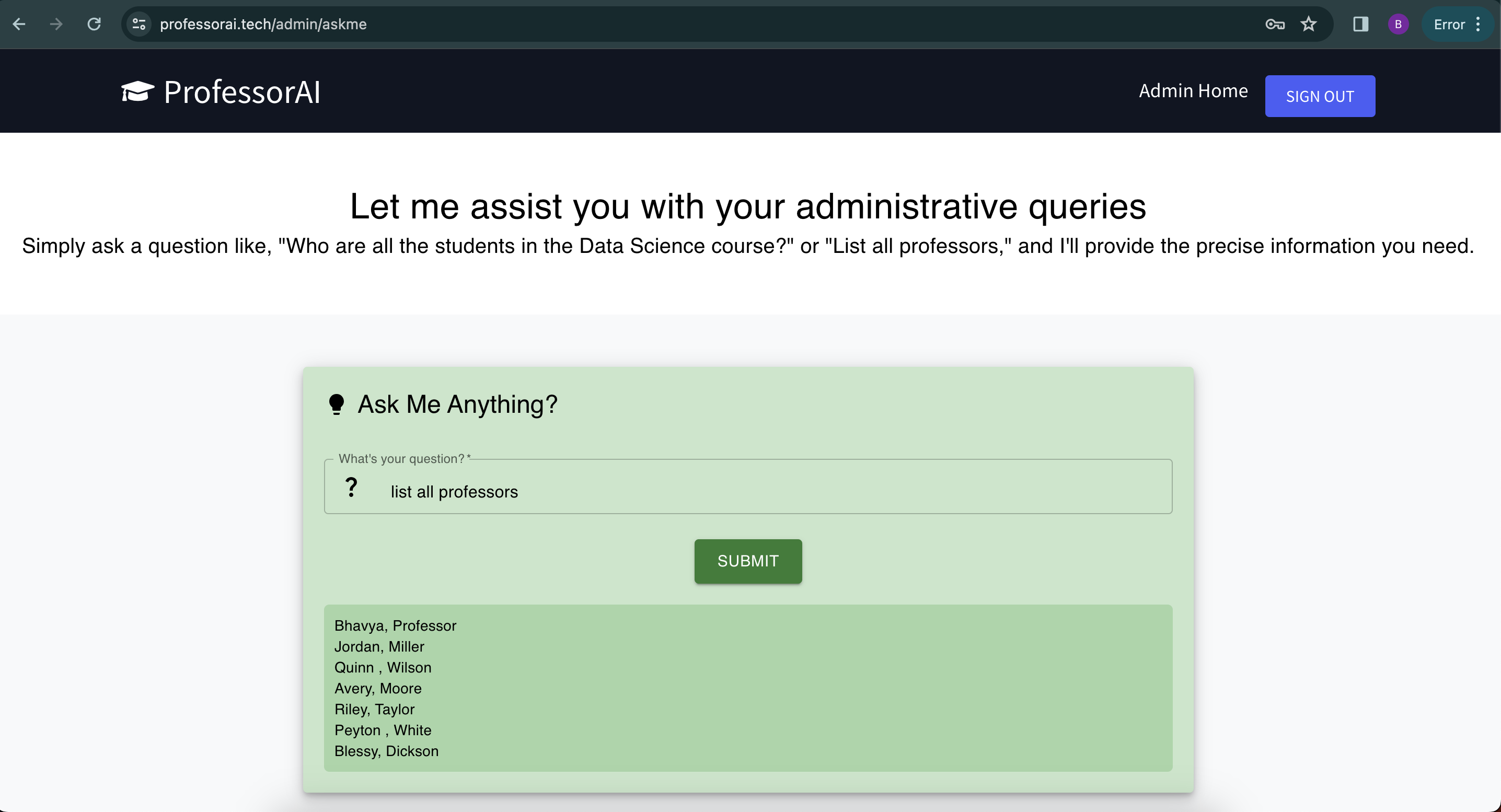1501x812 pixels.
Task: Click the browser back arrow
Action: pyautogui.click(x=19, y=24)
